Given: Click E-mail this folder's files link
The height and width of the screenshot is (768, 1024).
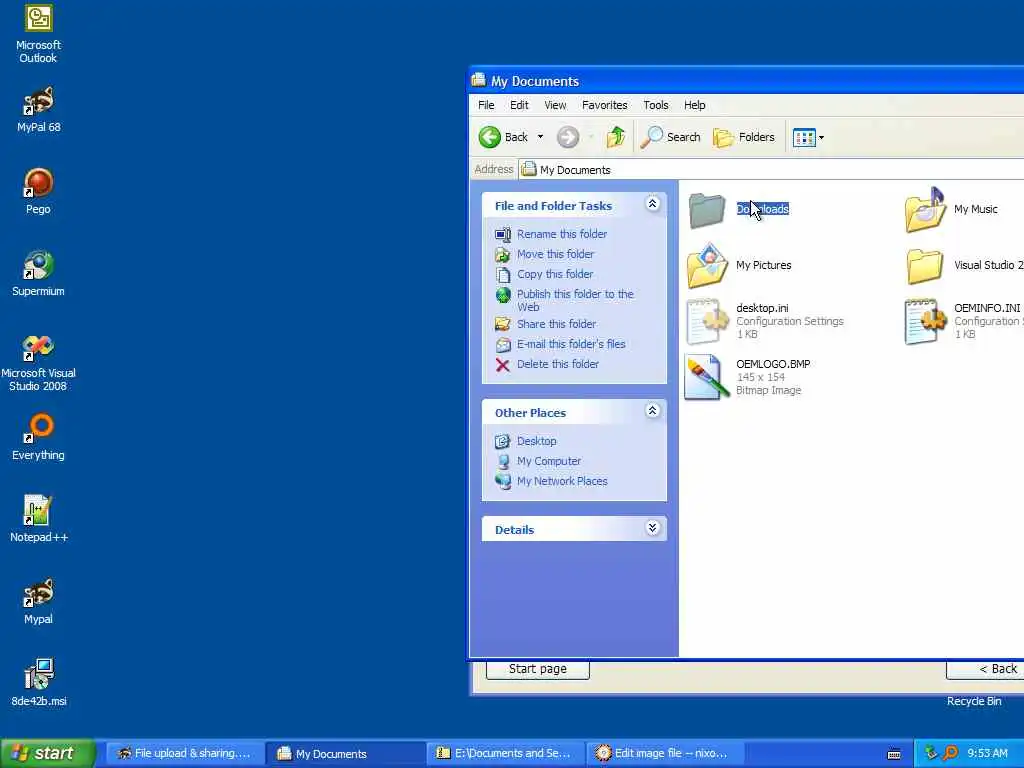Looking at the screenshot, I should point(571,344).
